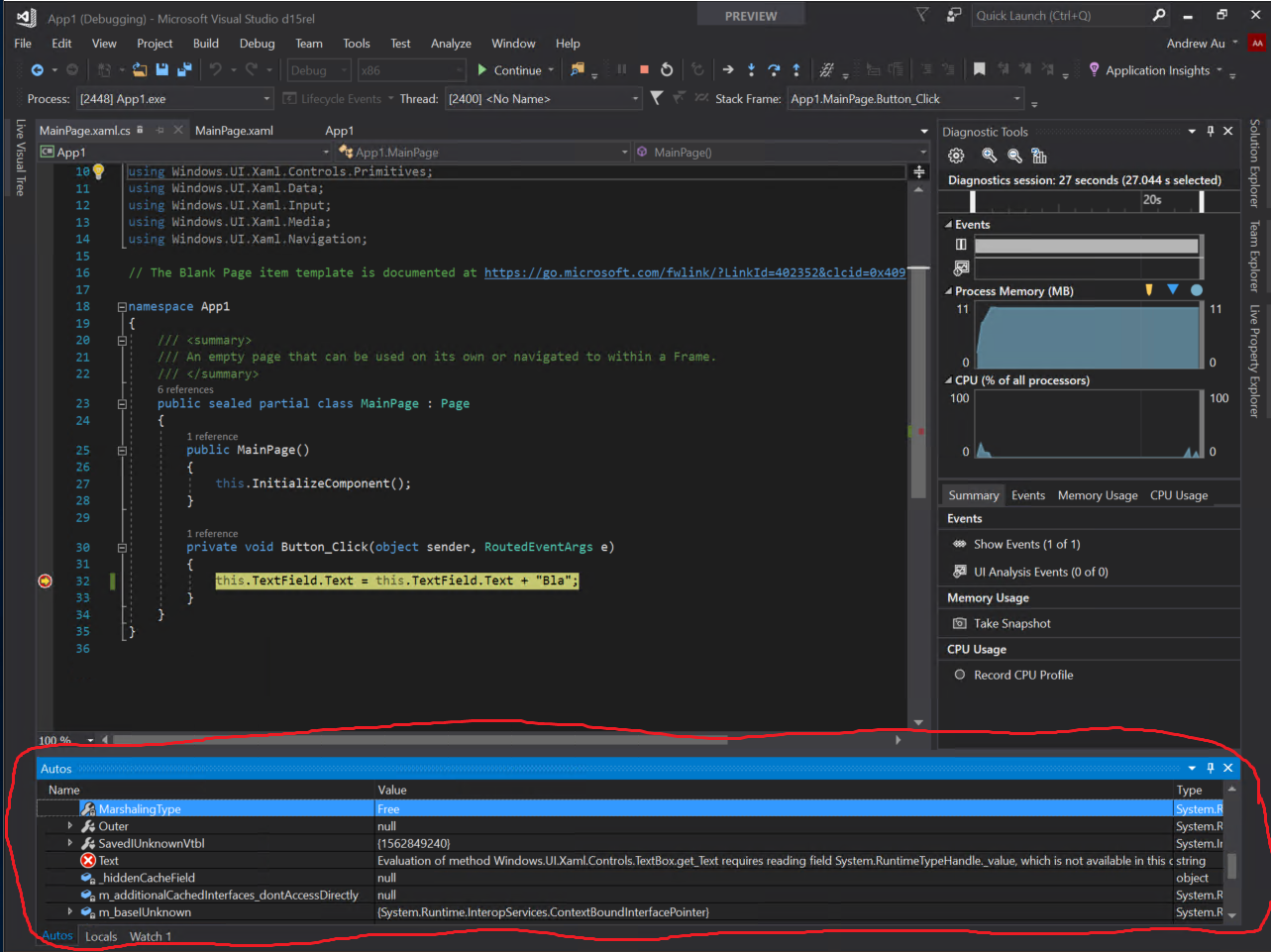
Task: Expand the Outer row in Autos
Action: pos(69,825)
